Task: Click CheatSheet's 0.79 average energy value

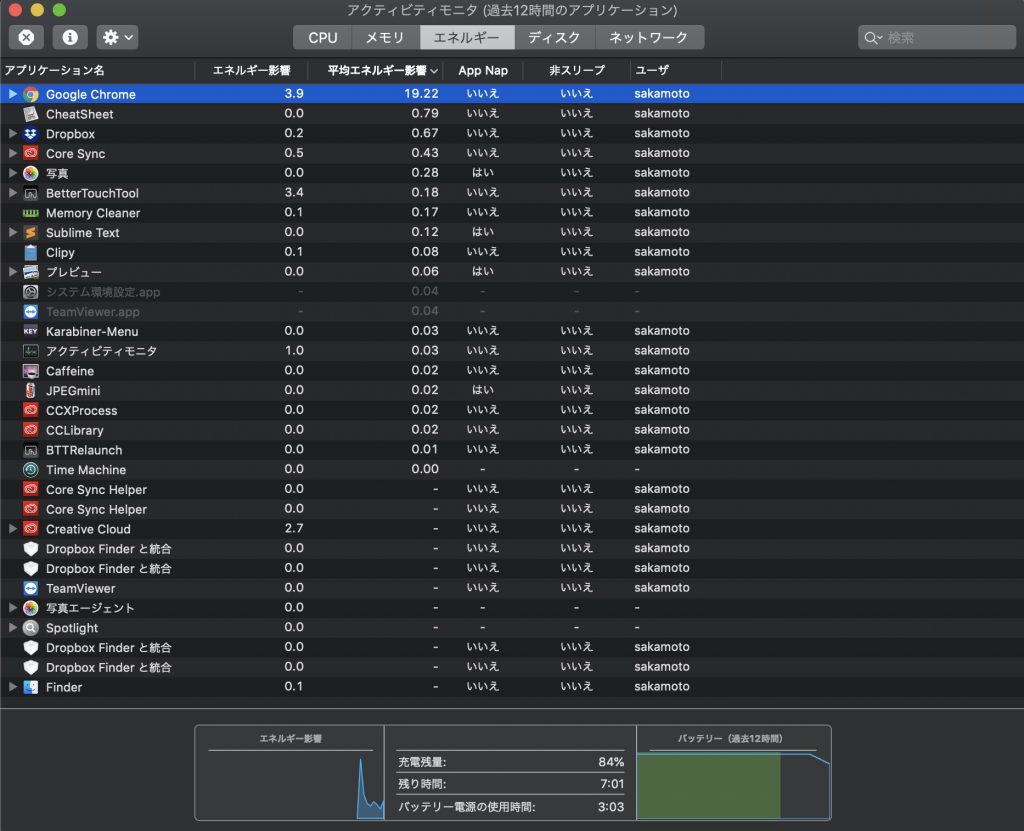Action: 424,113
